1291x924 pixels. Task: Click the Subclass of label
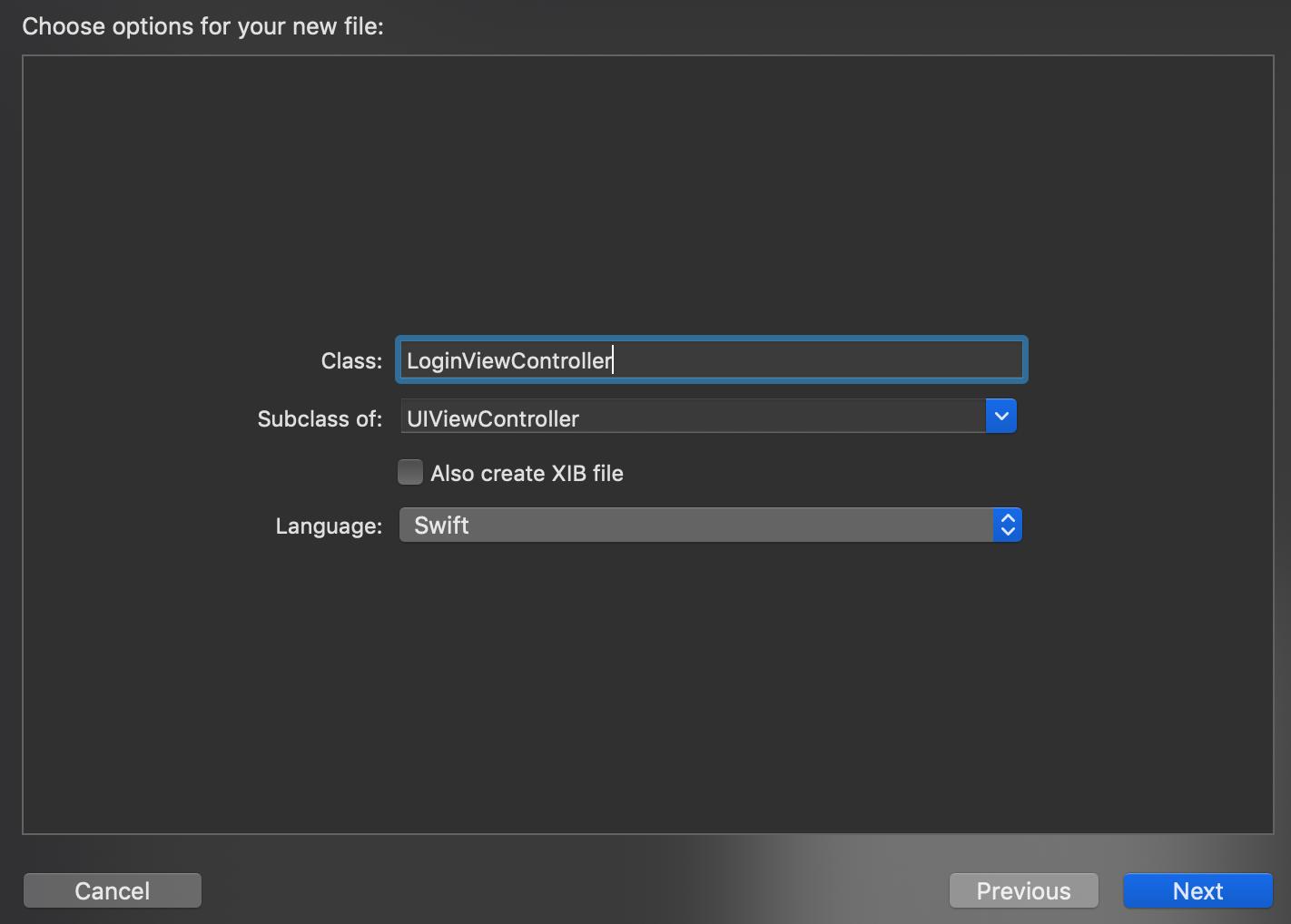click(320, 418)
